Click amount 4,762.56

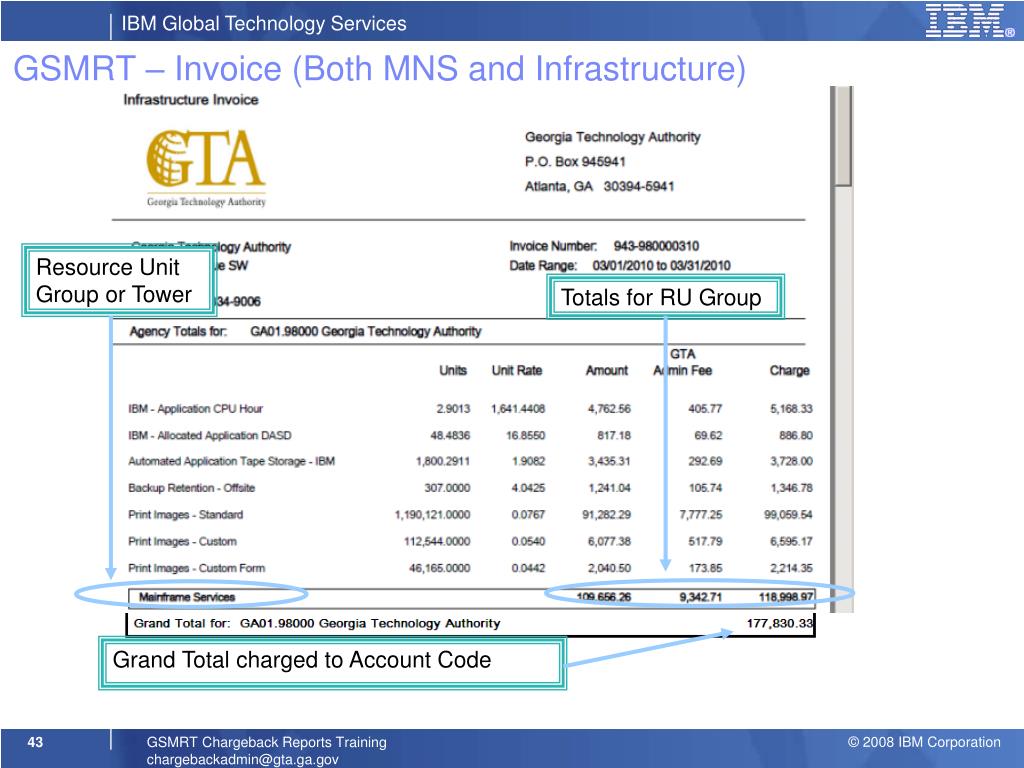click(609, 409)
